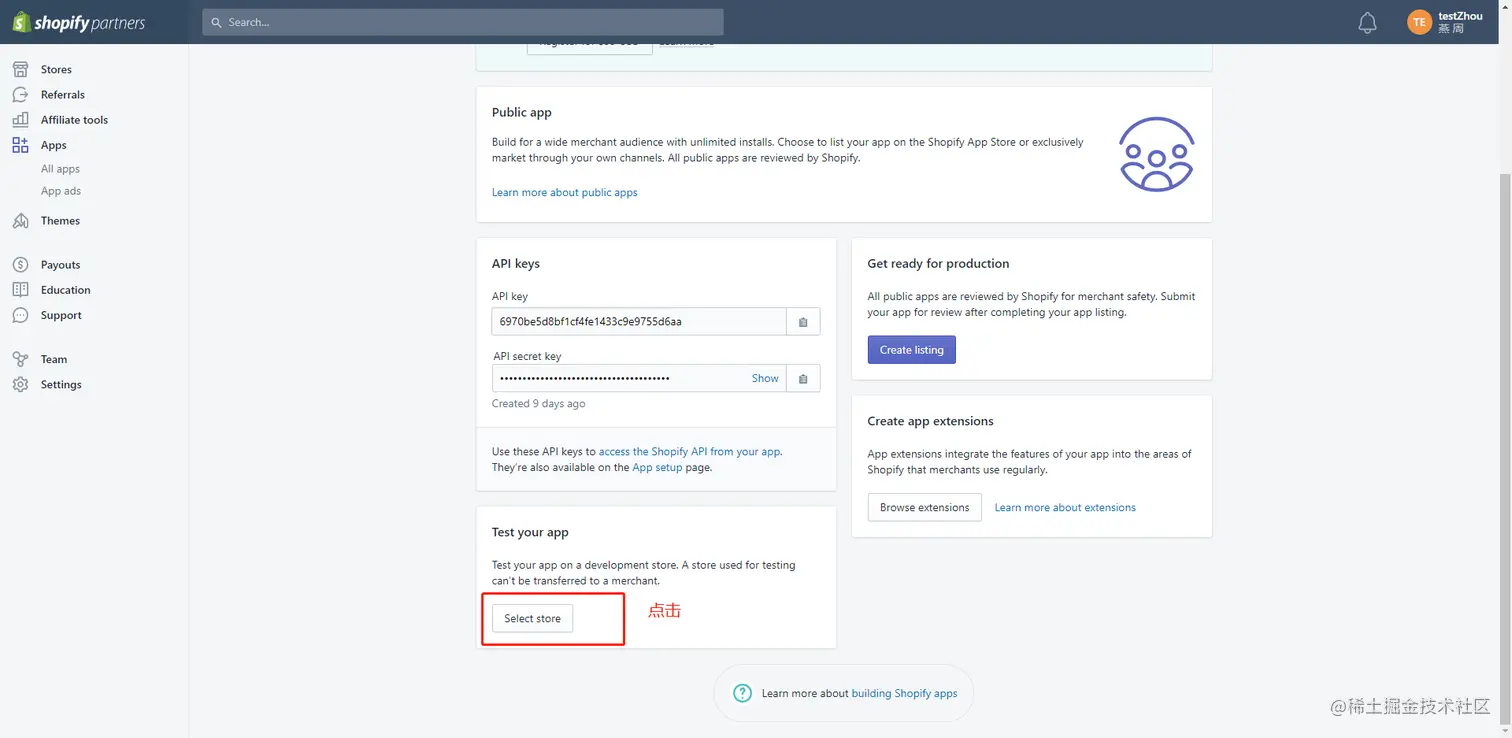Open Learn more about public apps link
1512x738 pixels.
pyautogui.click(x=564, y=192)
